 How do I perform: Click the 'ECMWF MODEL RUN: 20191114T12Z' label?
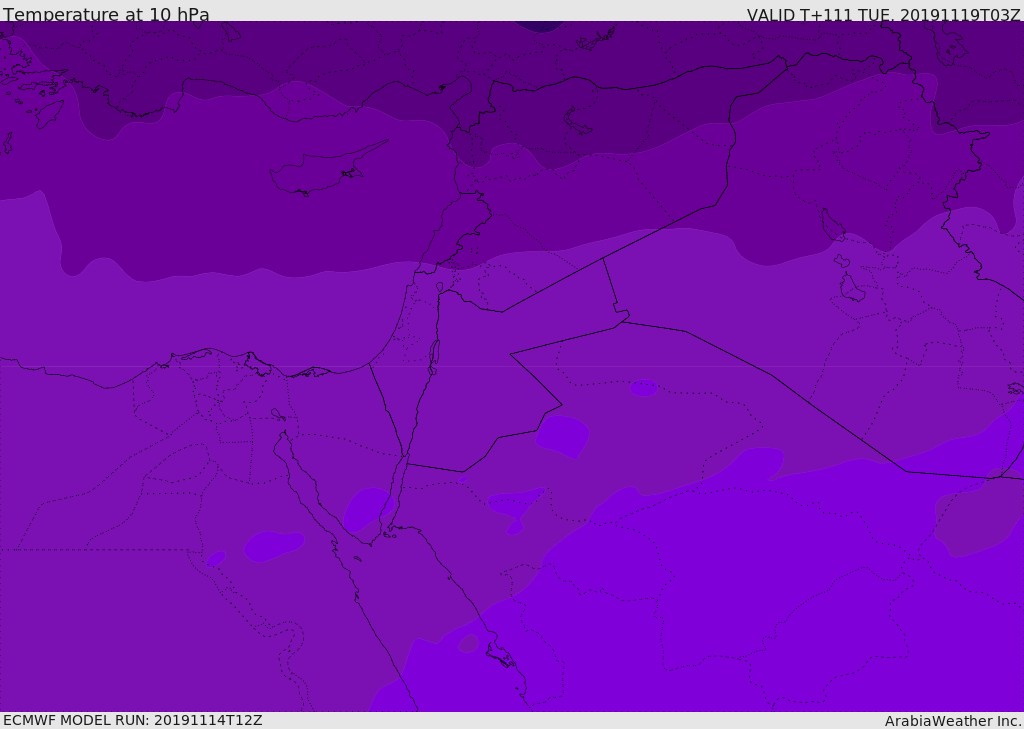(133, 721)
